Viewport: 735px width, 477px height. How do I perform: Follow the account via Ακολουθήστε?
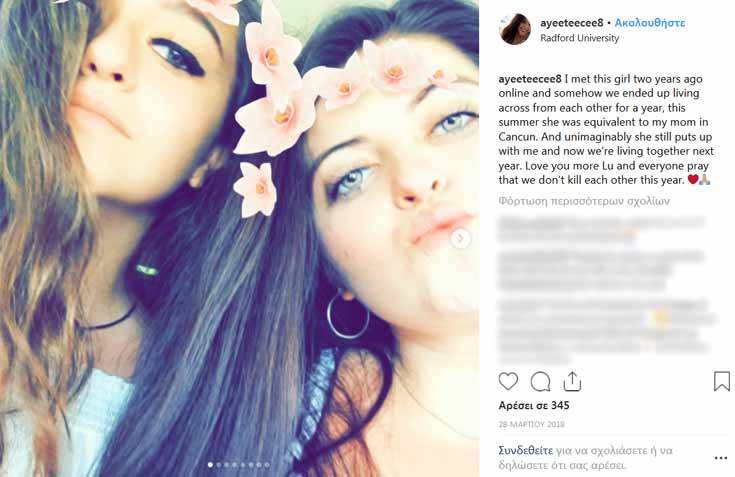coord(650,22)
